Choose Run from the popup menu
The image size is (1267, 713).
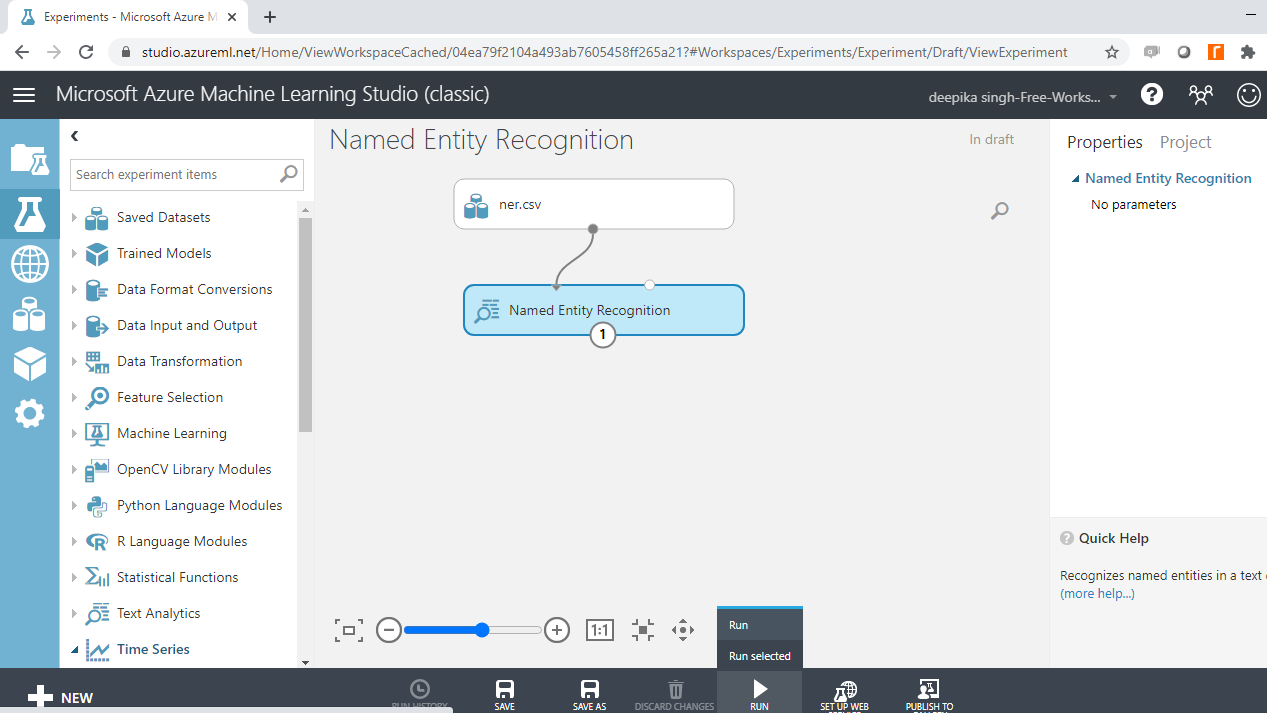(x=760, y=625)
